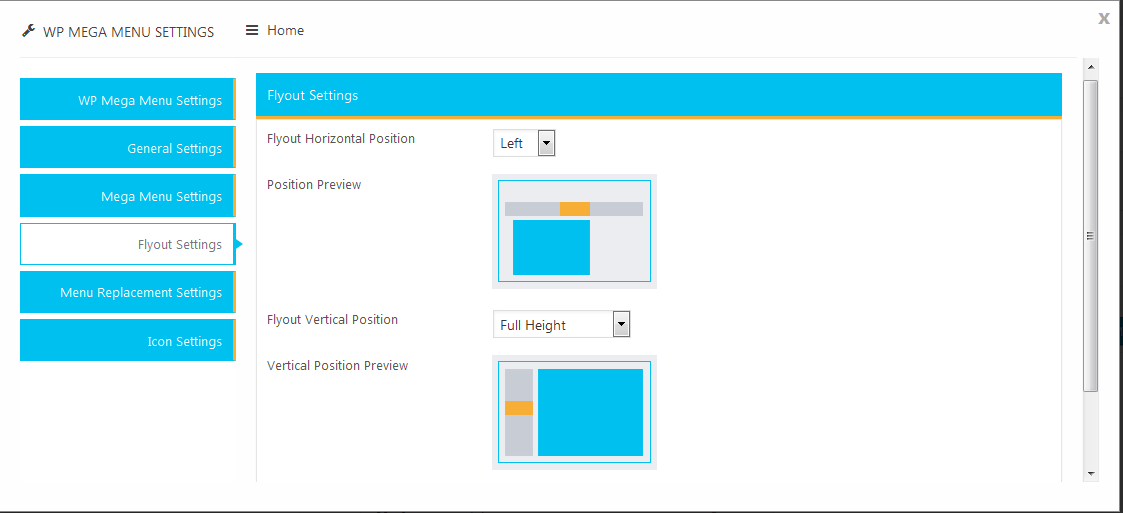
Task: Open the WP Mega Menu Settings tab
Action: tap(127, 100)
